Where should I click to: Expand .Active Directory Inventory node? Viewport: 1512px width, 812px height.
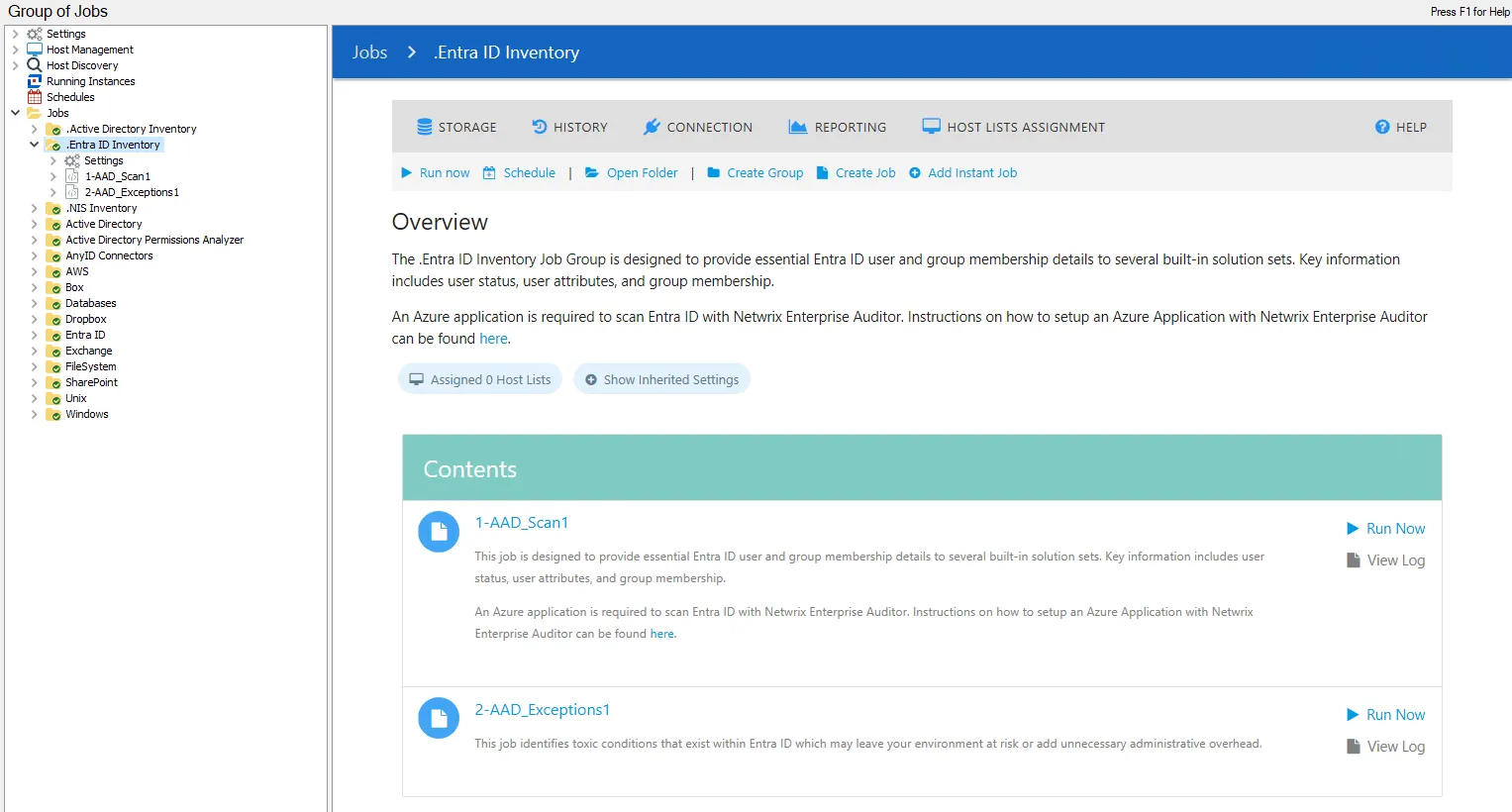(x=34, y=129)
